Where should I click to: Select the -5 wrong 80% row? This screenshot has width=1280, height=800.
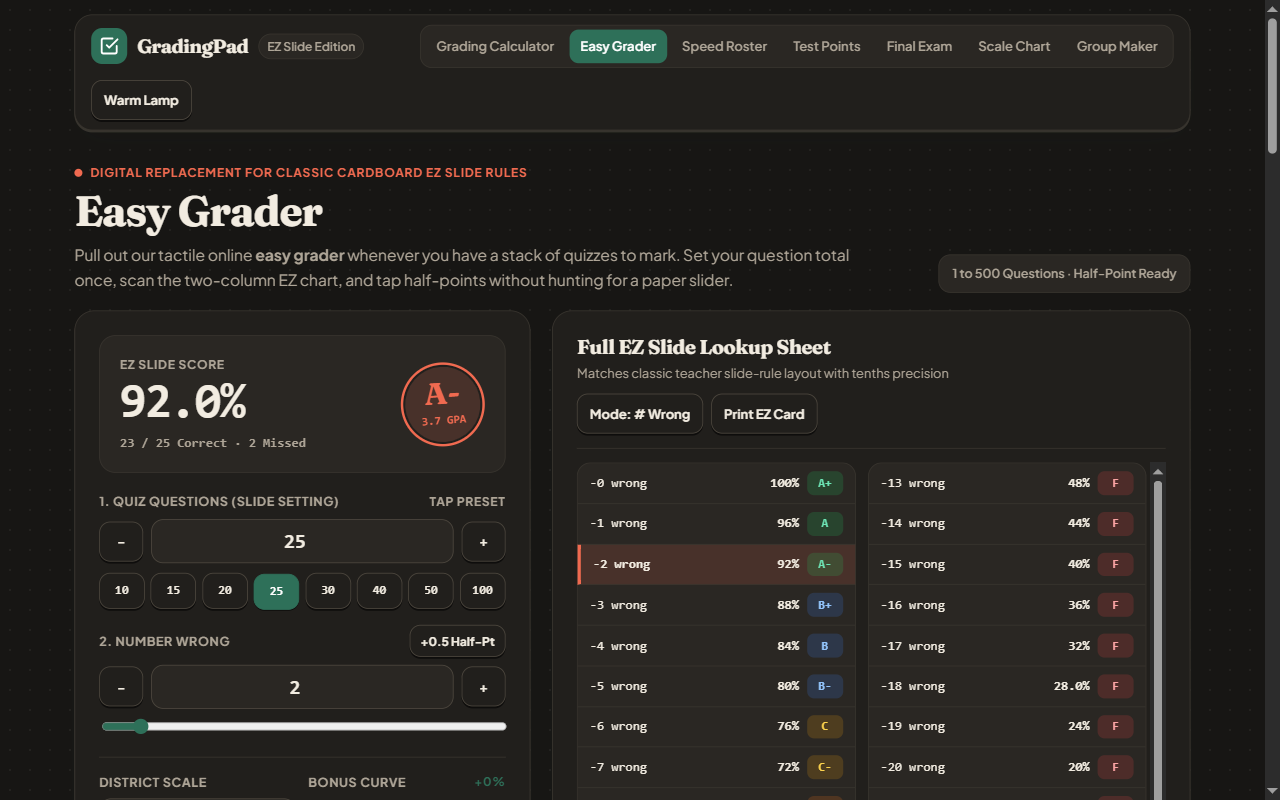(x=716, y=686)
